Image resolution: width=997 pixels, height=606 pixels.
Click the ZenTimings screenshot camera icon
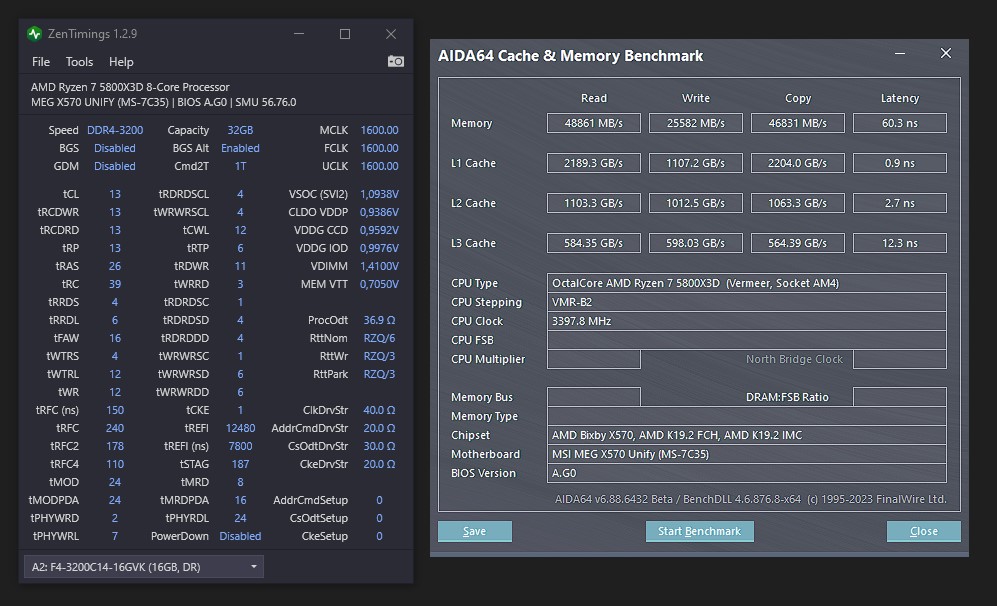coord(395,61)
